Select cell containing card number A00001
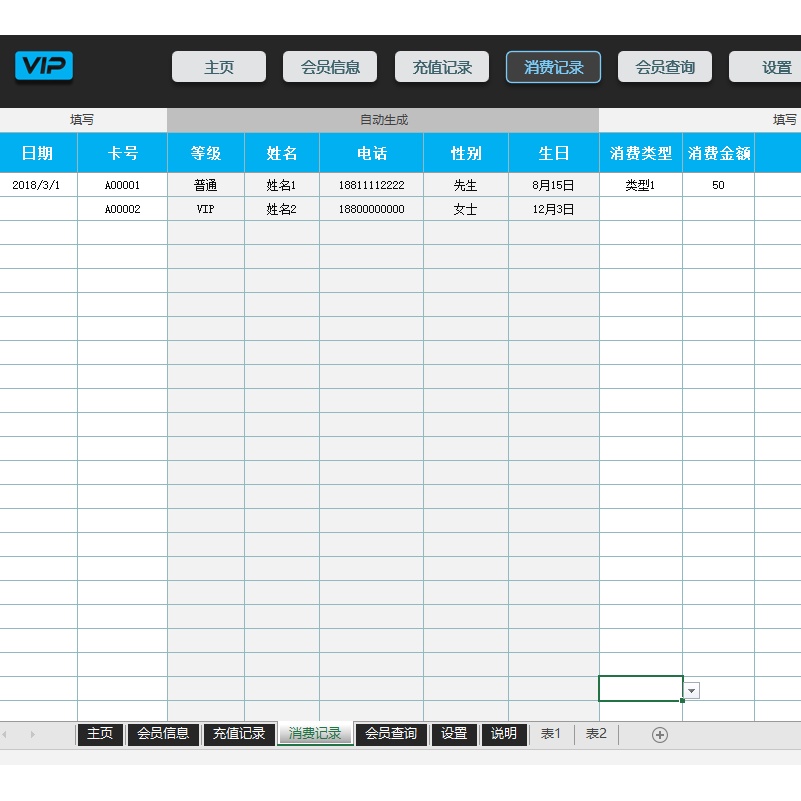The image size is (801, 801). click(x=122, y=186)
